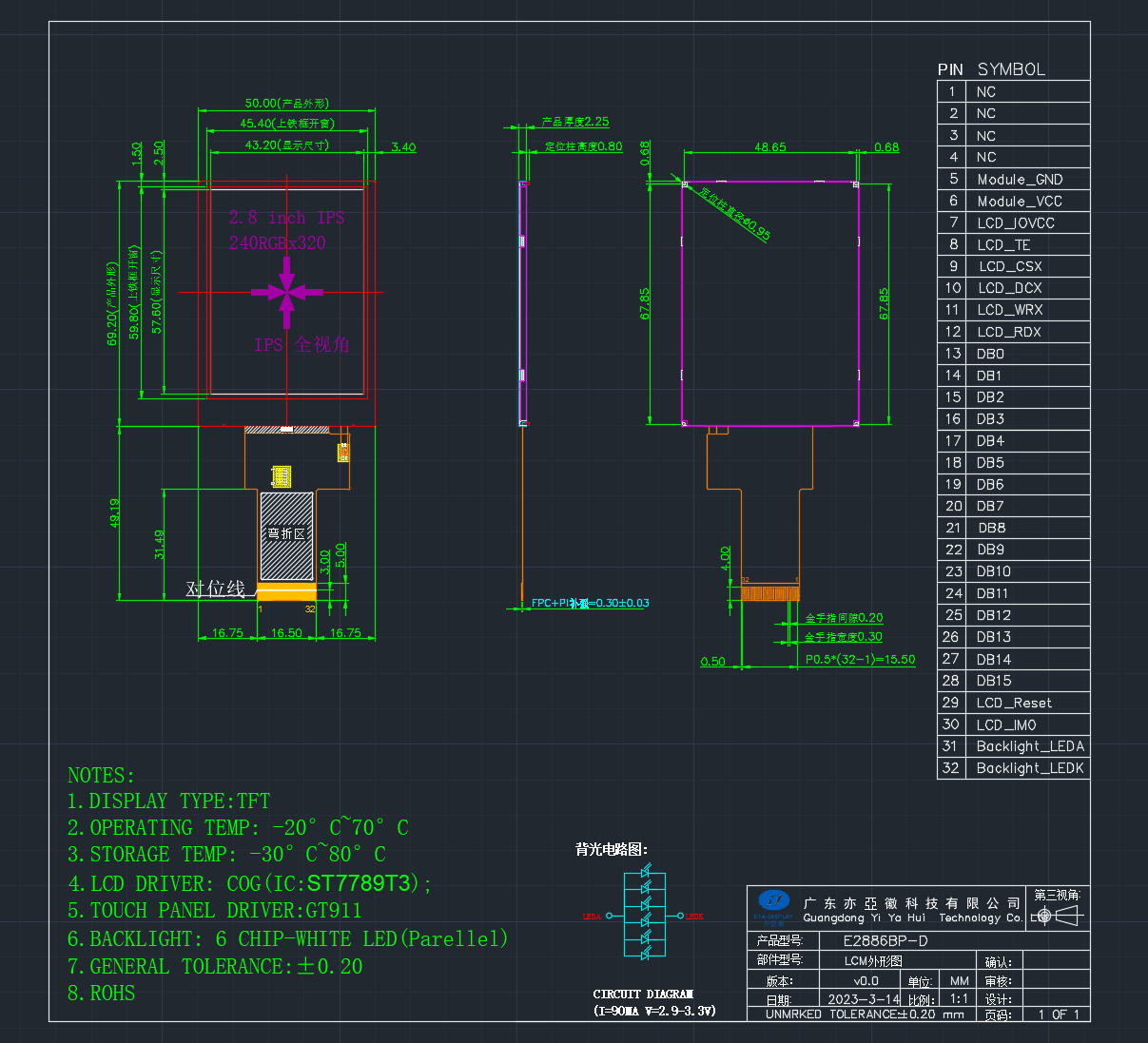The height and width of the screenshot is (1043, 1148).
Task: Click the '240RGBx320' resolution label
Action: 277,242
